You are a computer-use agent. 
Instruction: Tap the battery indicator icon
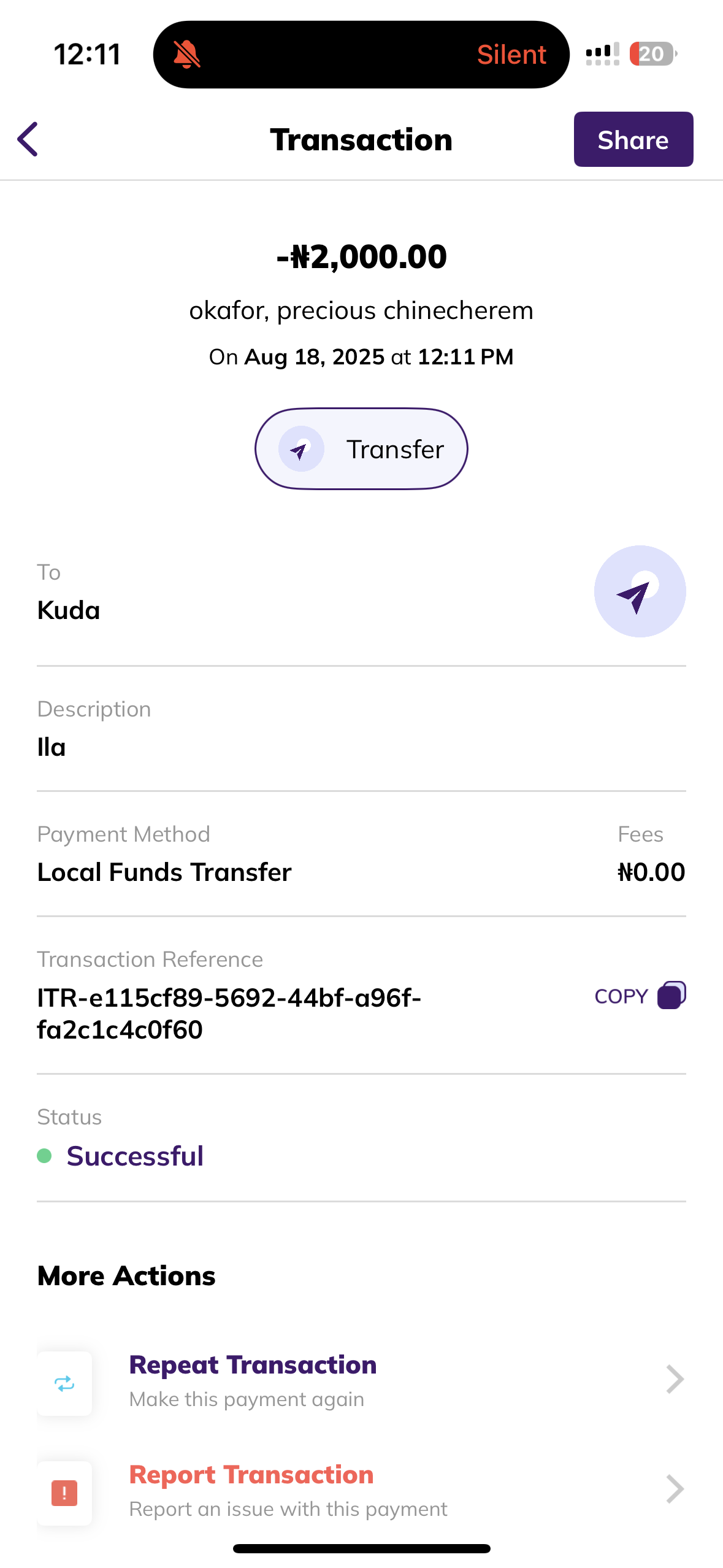pyautogui.click(x=652, y=54)
